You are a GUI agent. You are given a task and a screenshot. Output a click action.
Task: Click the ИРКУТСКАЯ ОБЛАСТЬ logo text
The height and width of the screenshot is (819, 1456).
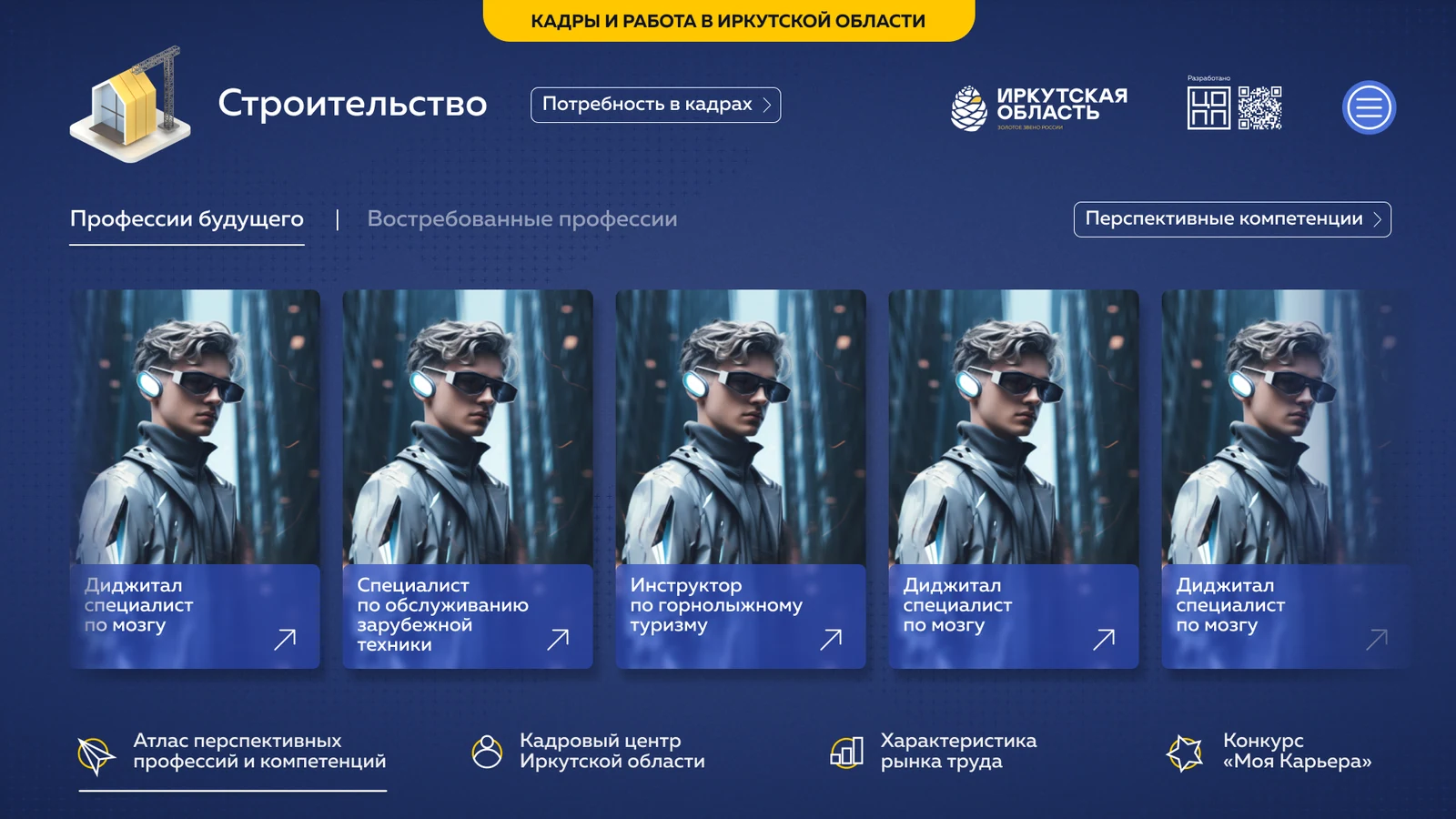[1061, 104]
